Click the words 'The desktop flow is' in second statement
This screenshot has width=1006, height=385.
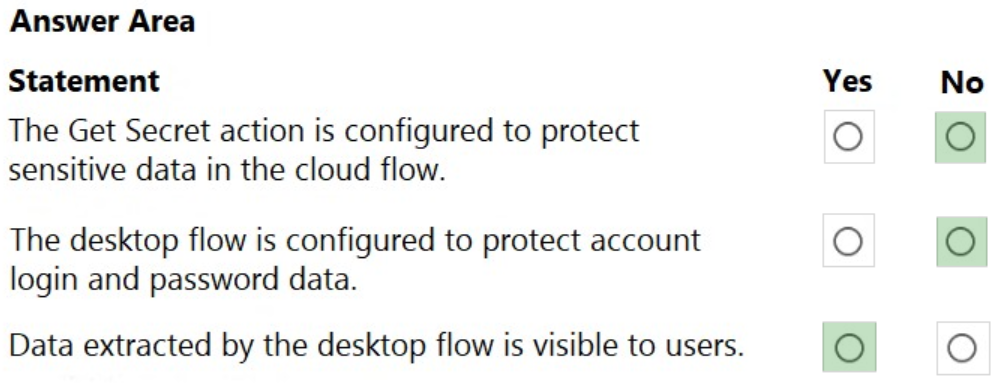(x=144, y=241)
